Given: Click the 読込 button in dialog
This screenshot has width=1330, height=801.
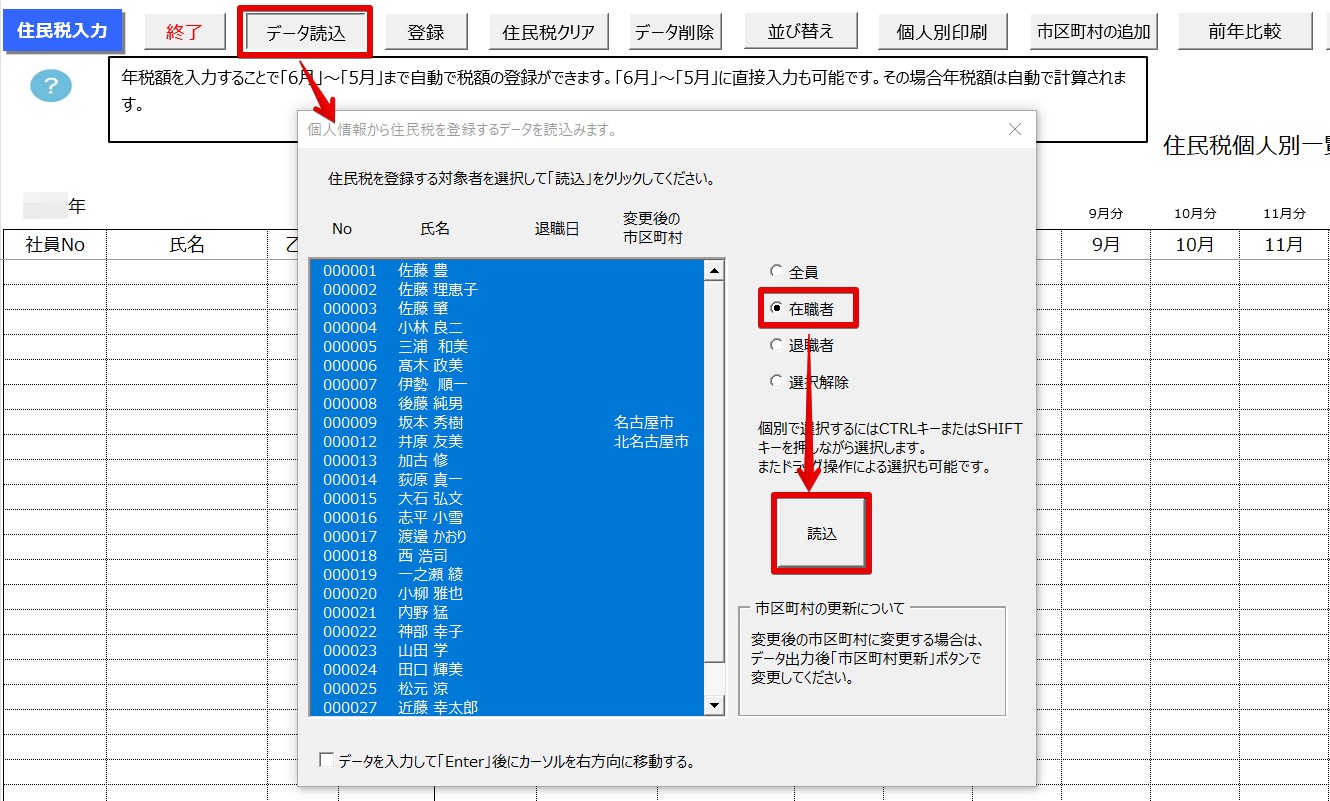Looking at the screenshot, I should 821,534.
